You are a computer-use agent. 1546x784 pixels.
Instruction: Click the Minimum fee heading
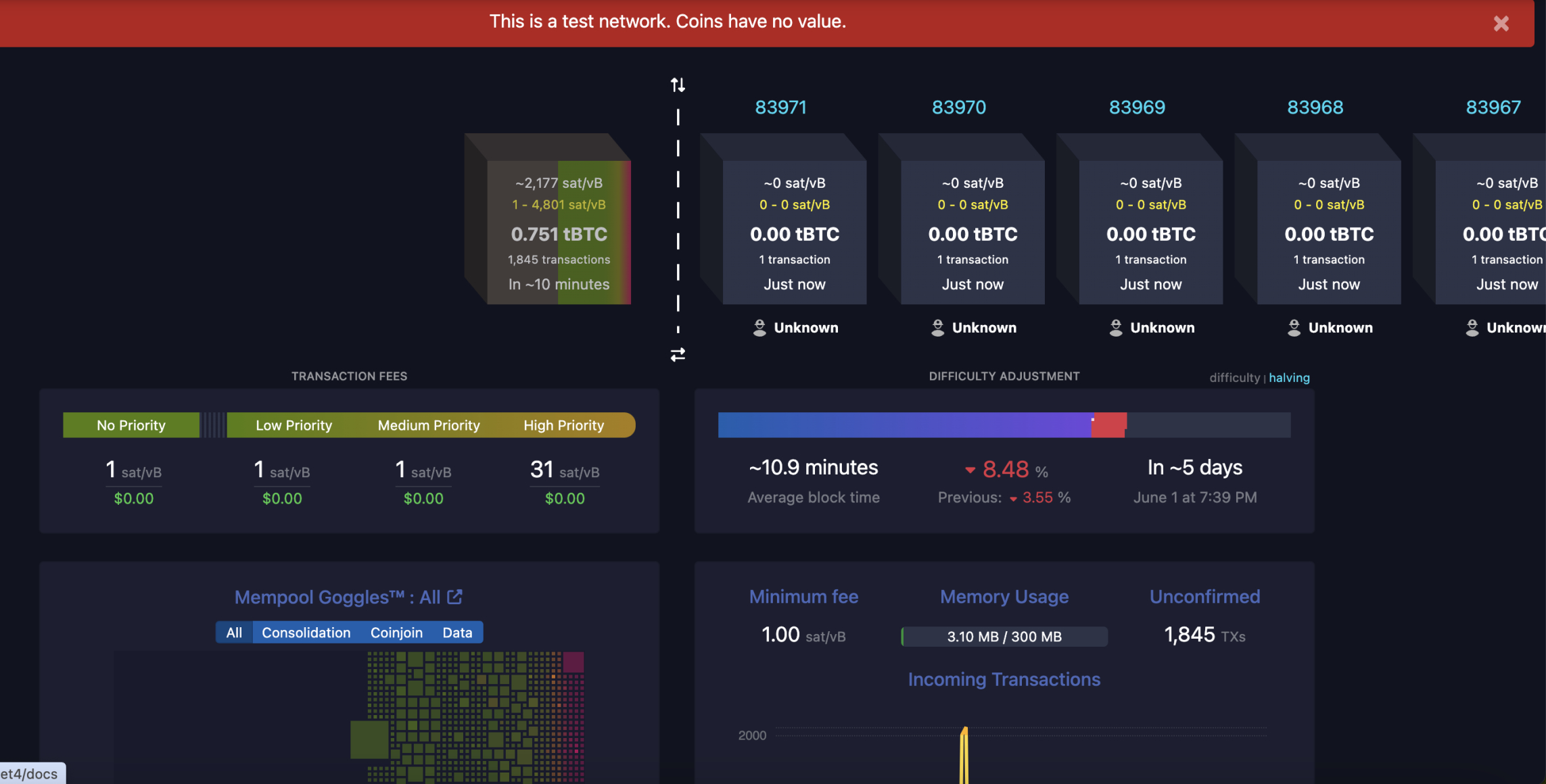[803, 597]
